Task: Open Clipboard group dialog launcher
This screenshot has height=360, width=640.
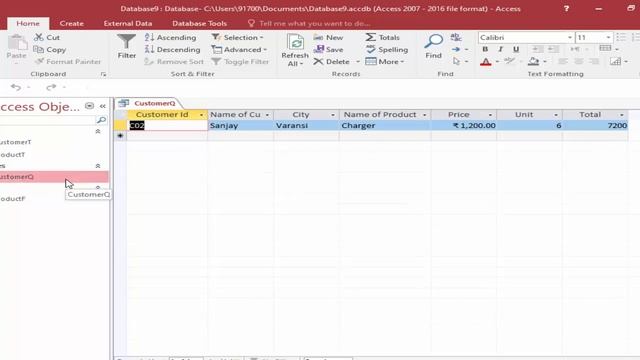Action: point(103,74)
